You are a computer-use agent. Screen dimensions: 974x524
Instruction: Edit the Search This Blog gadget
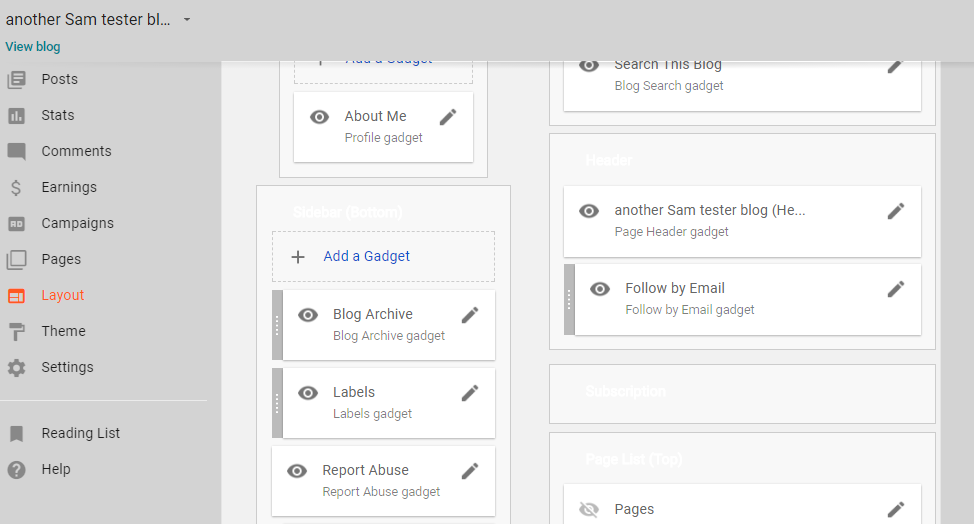click(x=895, y=66)
